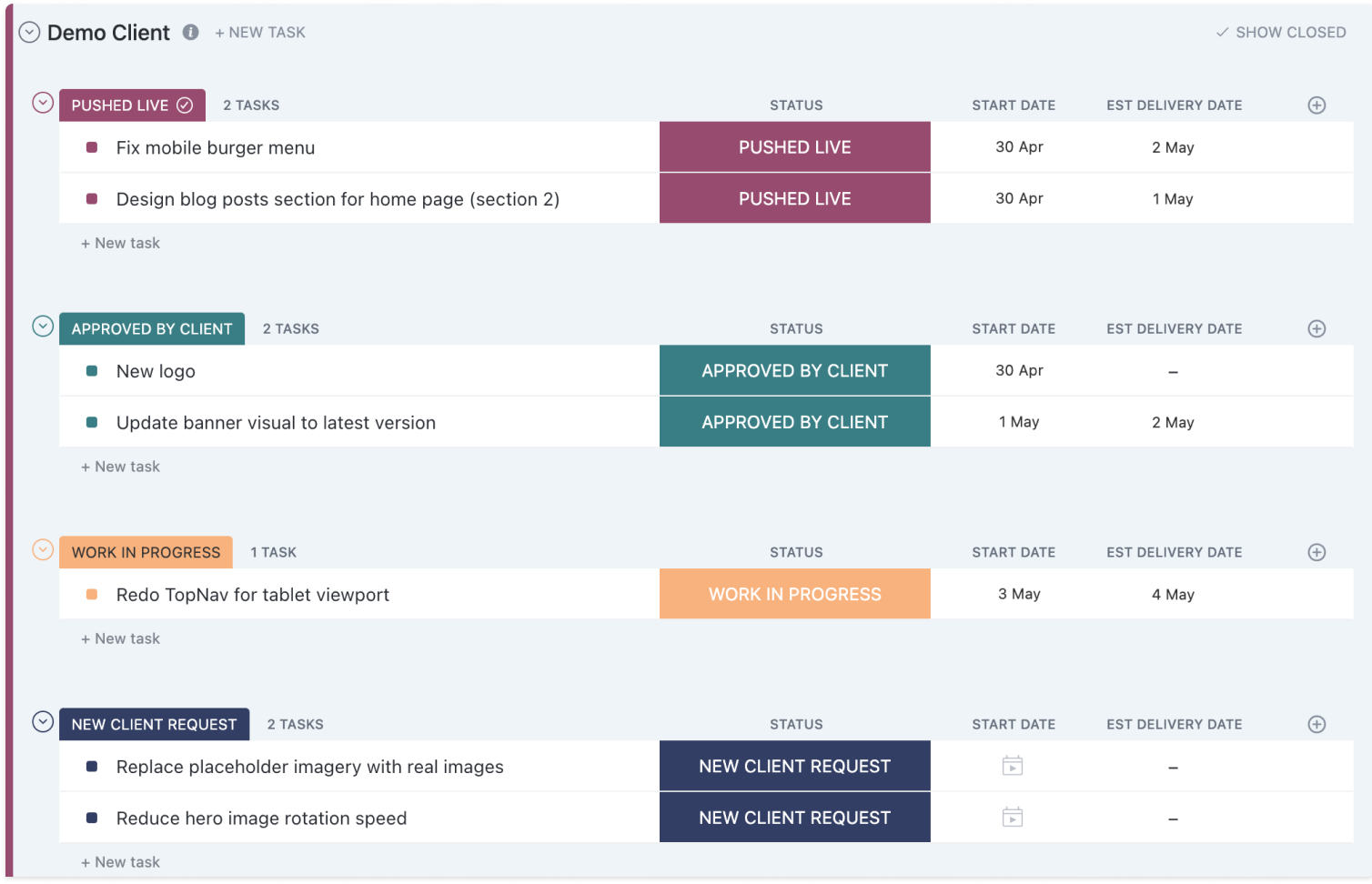Open status cell for Update banner visual

pos(794,422)
